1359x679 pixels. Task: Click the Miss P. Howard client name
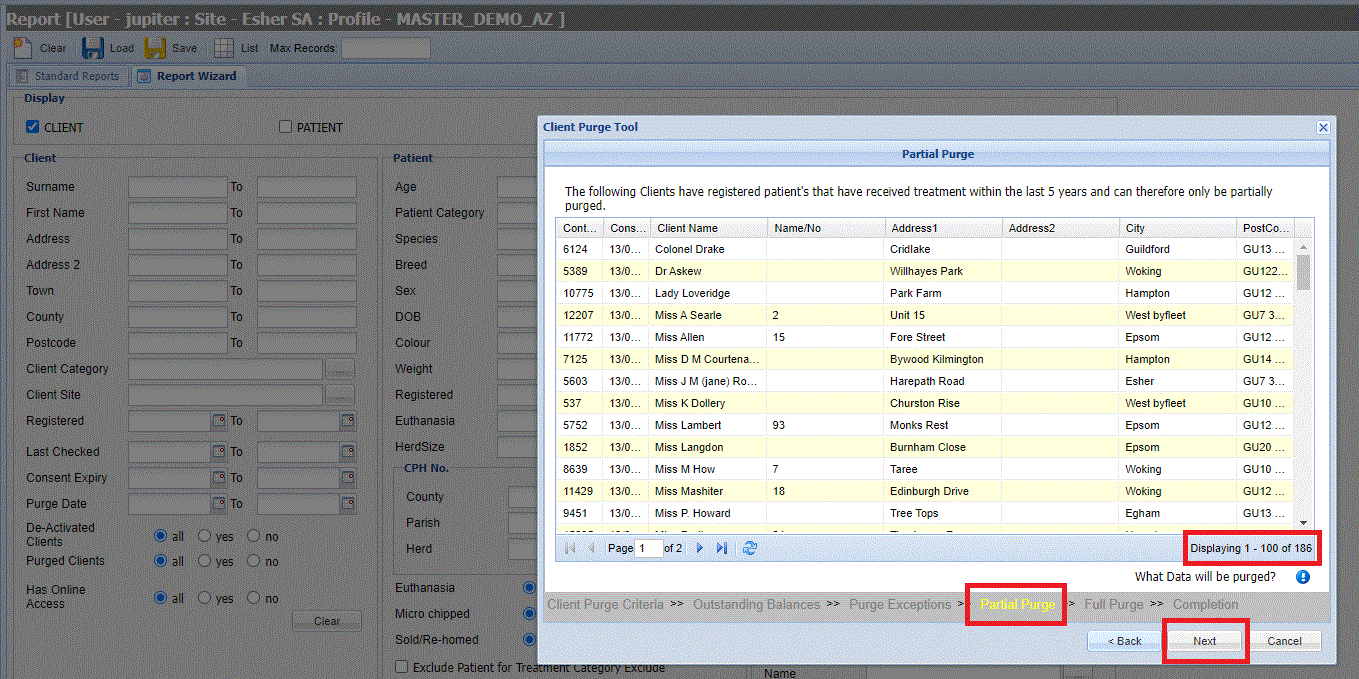[693, 513]
